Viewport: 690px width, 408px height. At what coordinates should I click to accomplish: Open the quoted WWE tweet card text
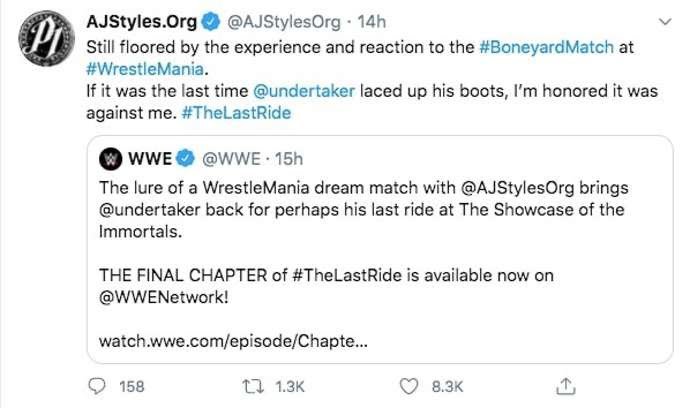(x=380, y=250)
